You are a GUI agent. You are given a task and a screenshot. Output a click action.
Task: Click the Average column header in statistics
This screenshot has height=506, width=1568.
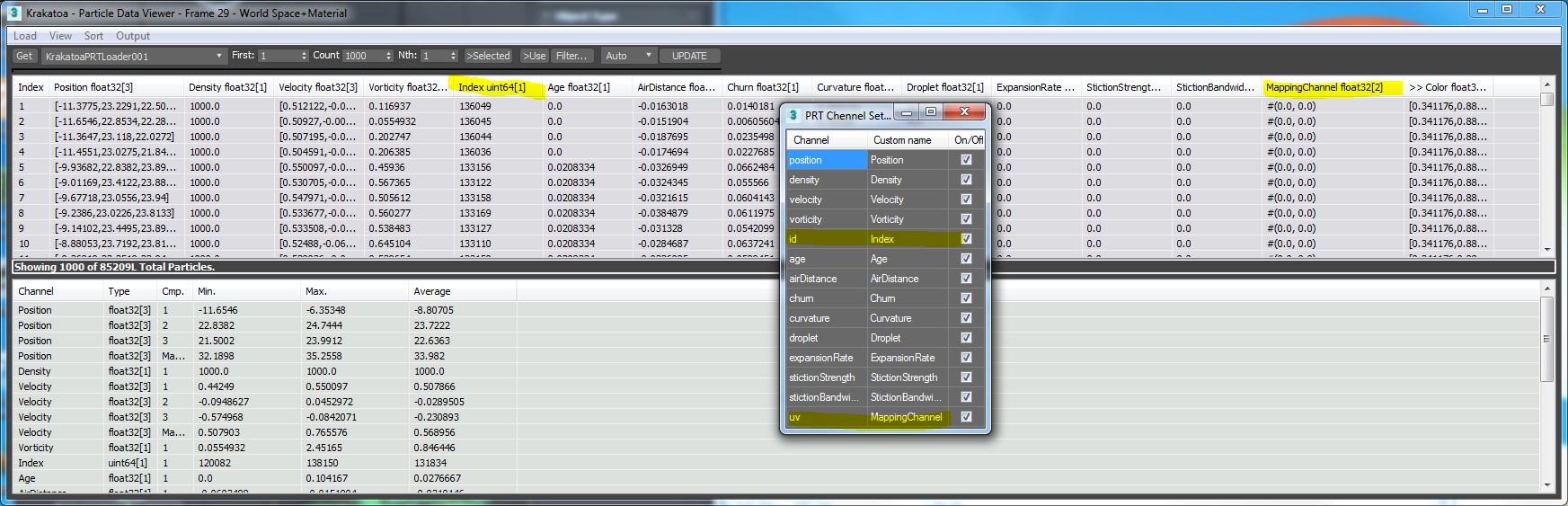coord(463,291)
